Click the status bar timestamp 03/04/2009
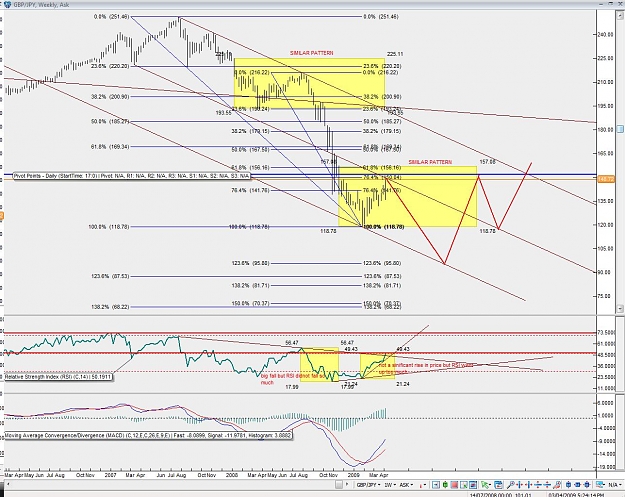This screenshot has width=625, height=497. 577,495
